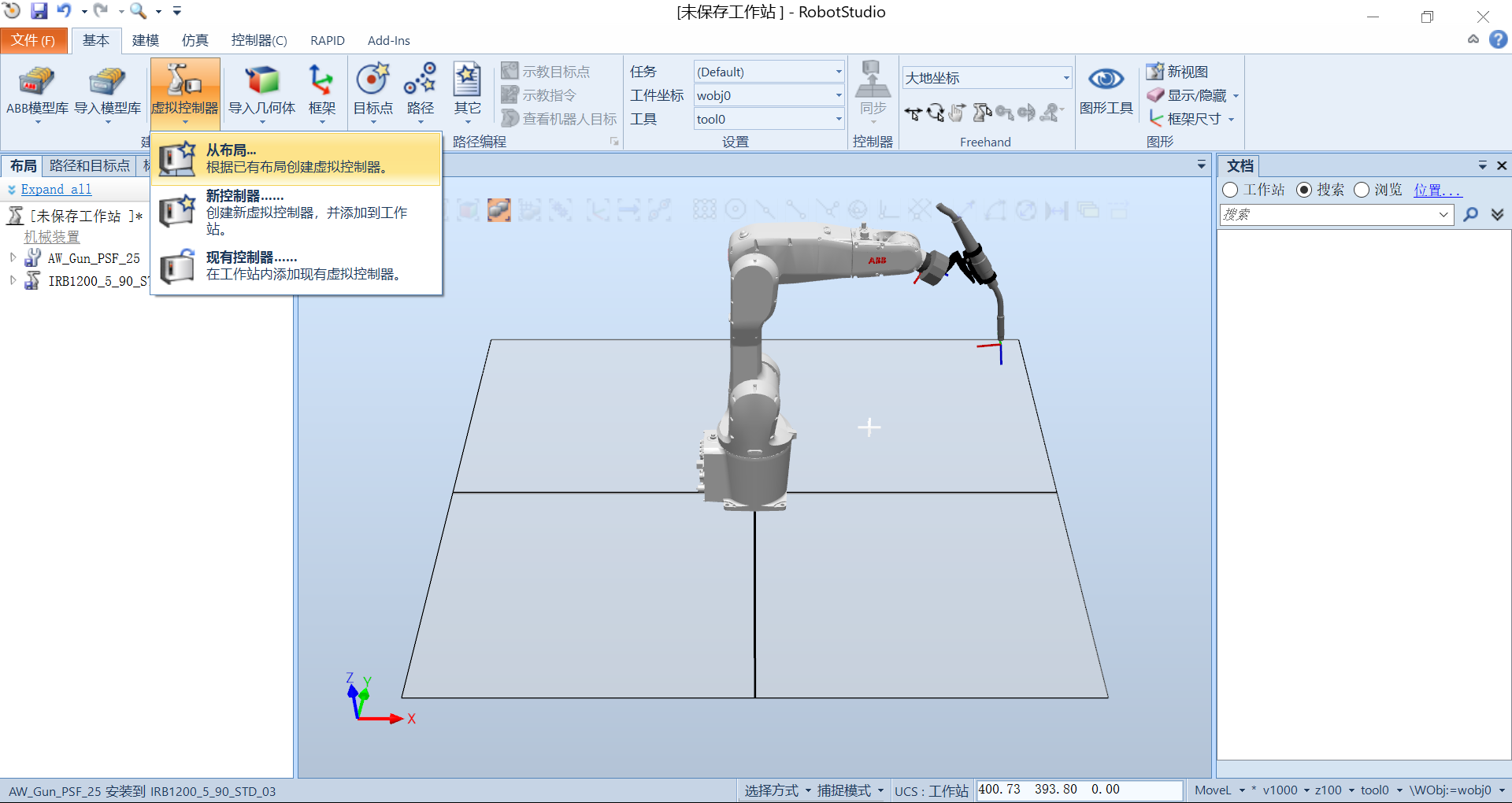Viewport: 1512px width, 803px height.
Task: Click the blue help question mark icon
Action: pyautogui.click(x=1498, y=39)
